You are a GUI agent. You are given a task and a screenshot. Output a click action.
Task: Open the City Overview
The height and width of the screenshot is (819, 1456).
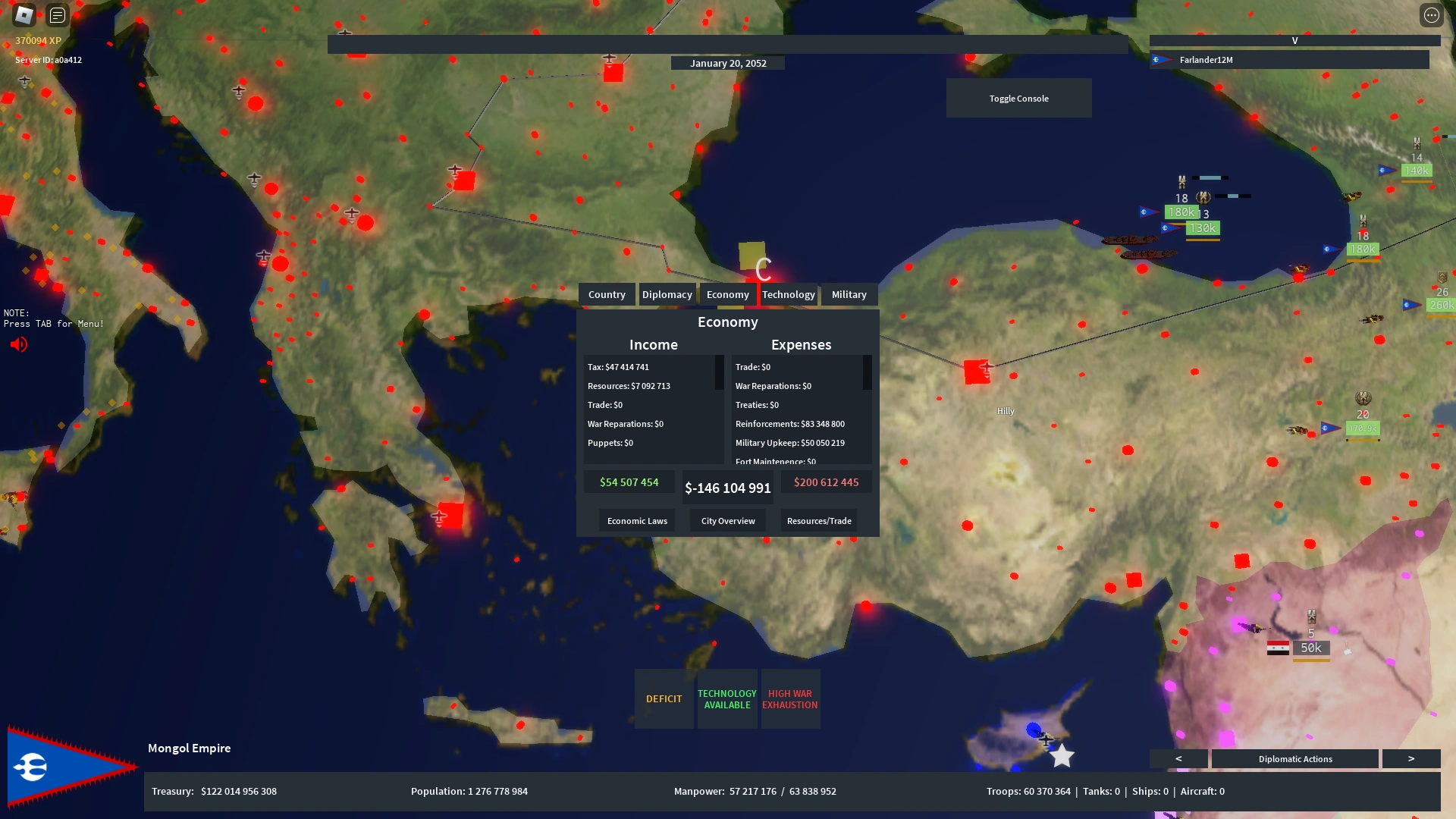(728, 521)
